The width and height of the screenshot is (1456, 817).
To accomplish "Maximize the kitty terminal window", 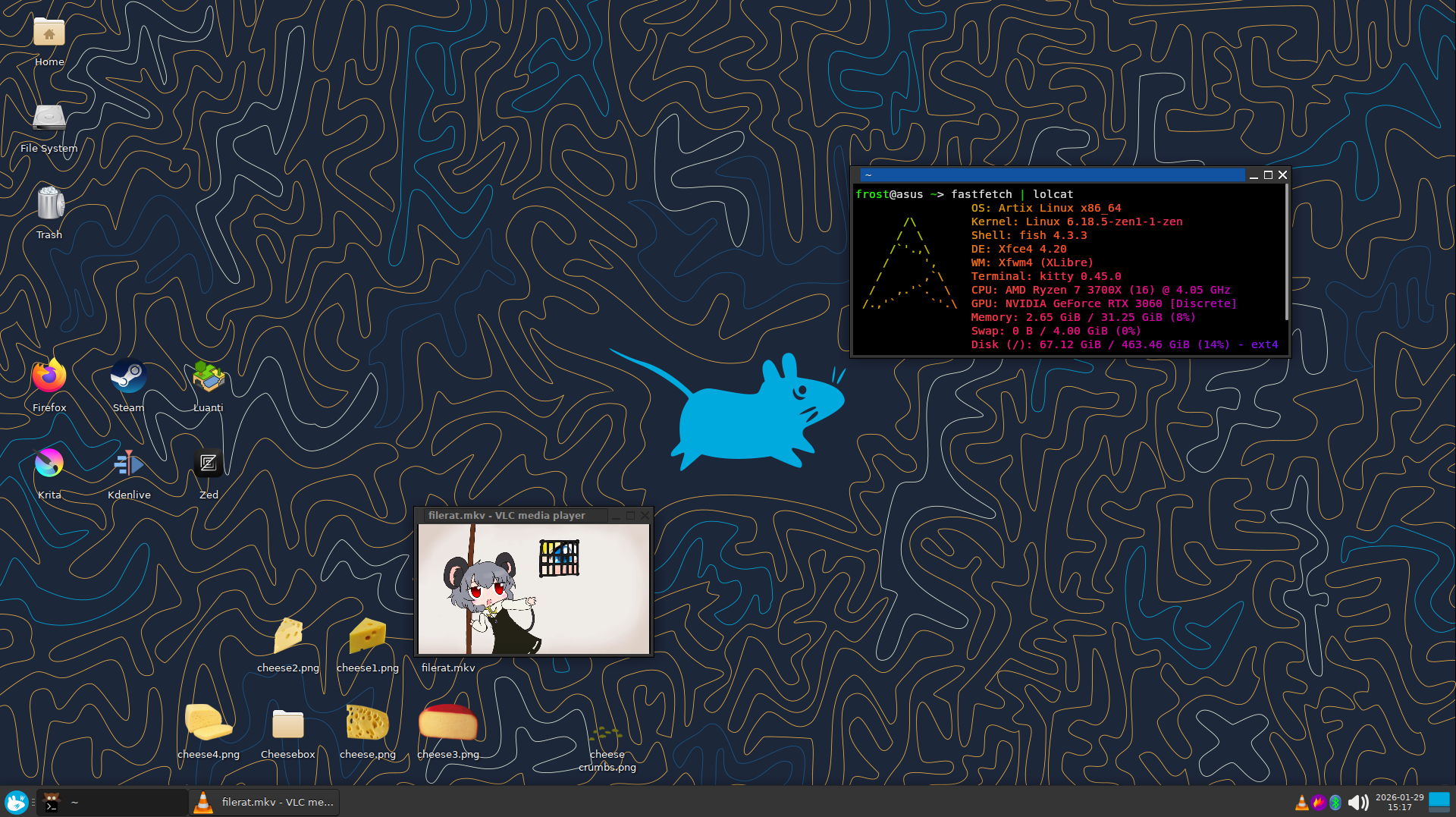I will click(x=1268, y=174).
